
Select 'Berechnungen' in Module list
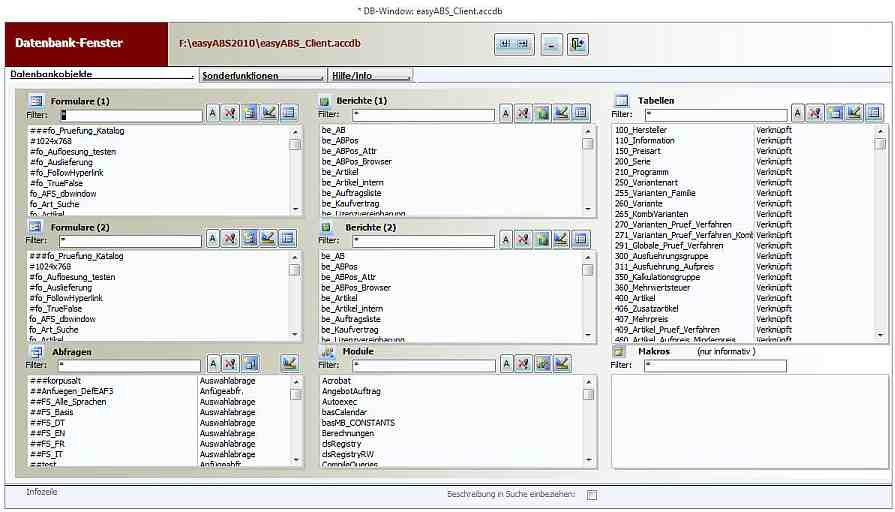348,433
